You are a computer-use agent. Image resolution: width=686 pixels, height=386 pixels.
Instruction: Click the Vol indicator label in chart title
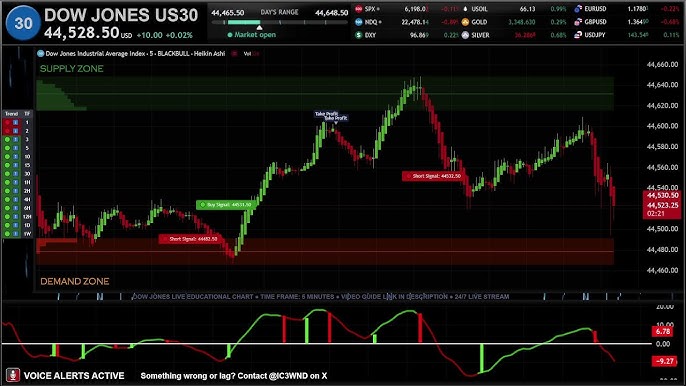248,54
